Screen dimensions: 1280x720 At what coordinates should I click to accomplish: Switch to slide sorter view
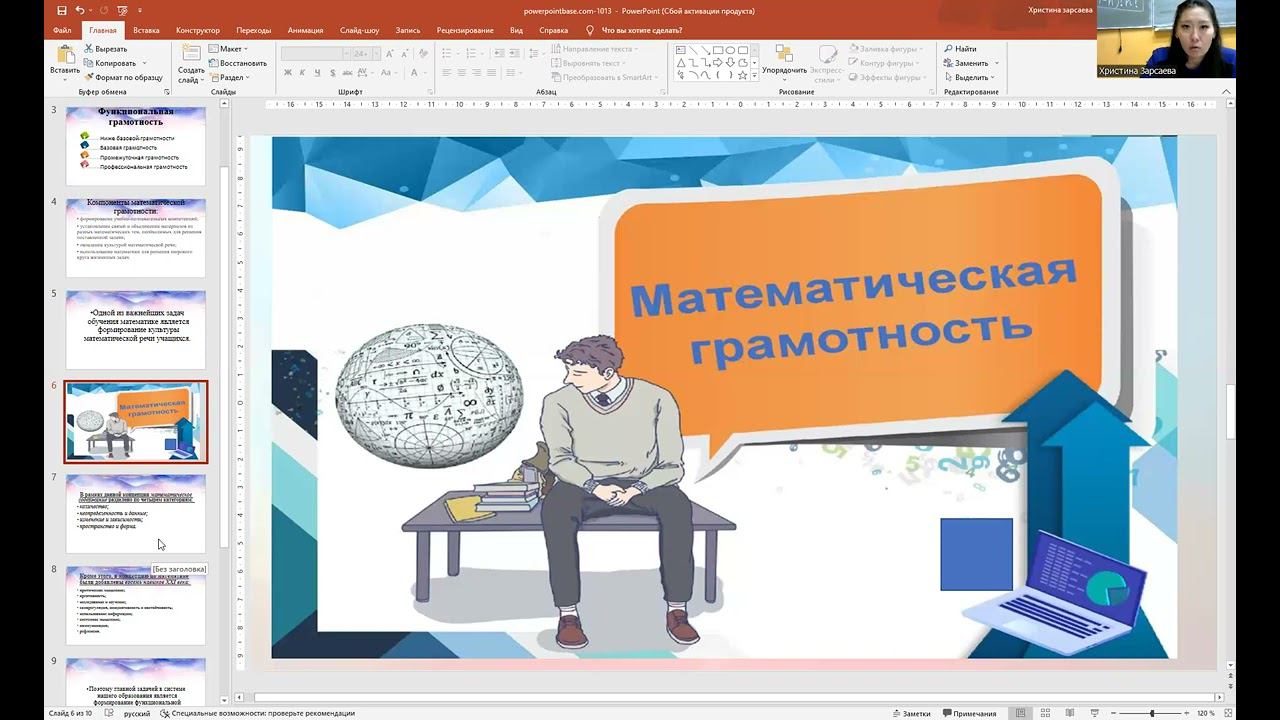coord(1045,713)
